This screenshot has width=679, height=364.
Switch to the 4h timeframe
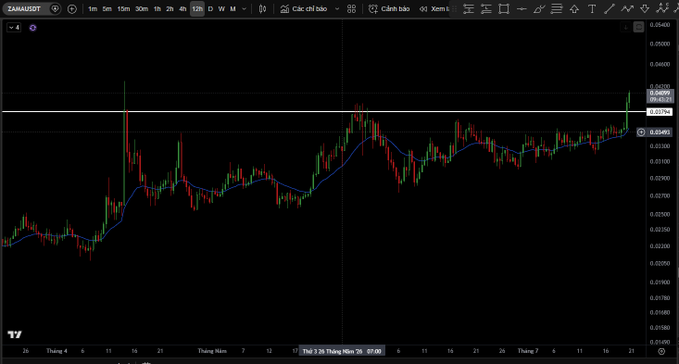183,9
